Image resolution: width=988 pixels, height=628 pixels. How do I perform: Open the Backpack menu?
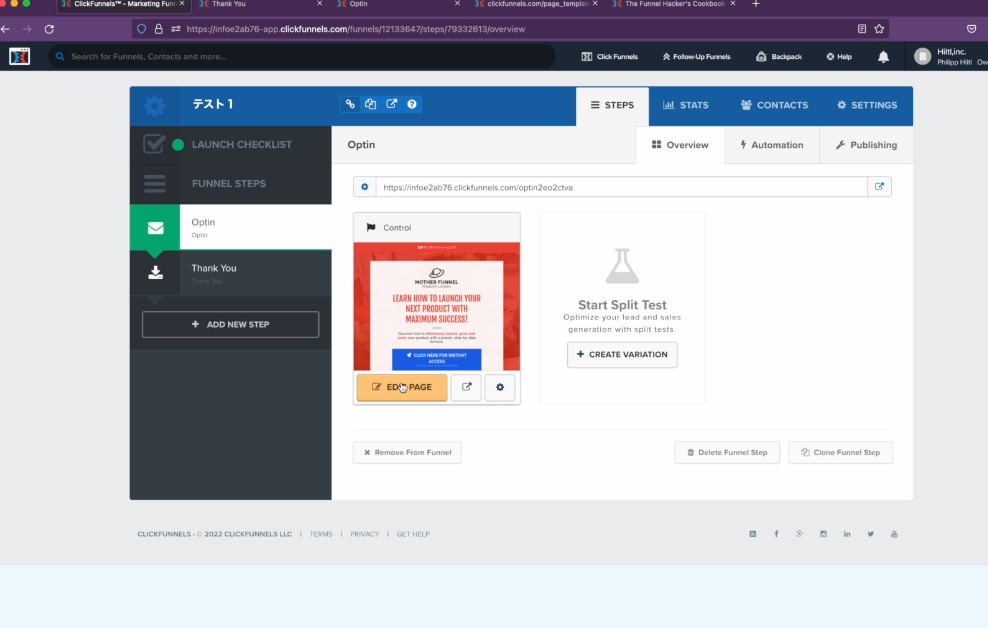coord(779,57)
